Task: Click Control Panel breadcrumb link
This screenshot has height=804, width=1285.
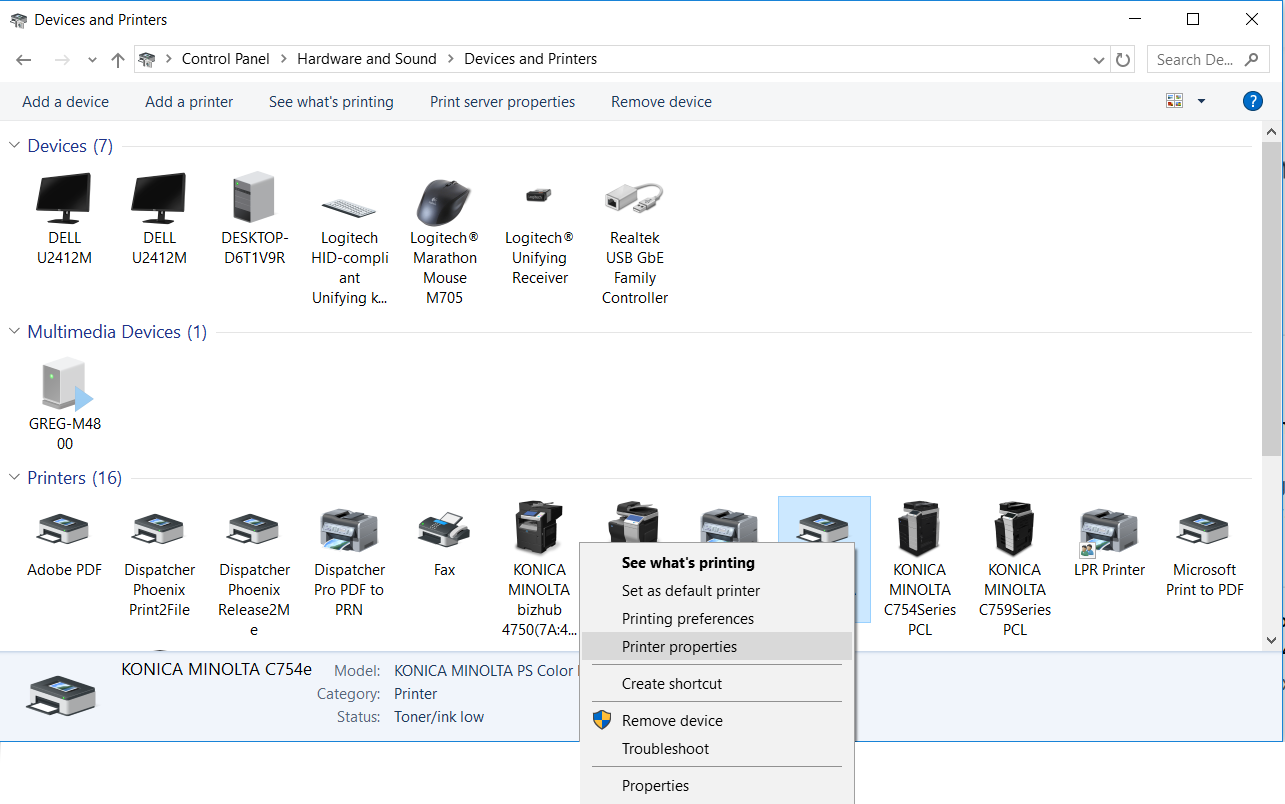Action: (226, 59)
